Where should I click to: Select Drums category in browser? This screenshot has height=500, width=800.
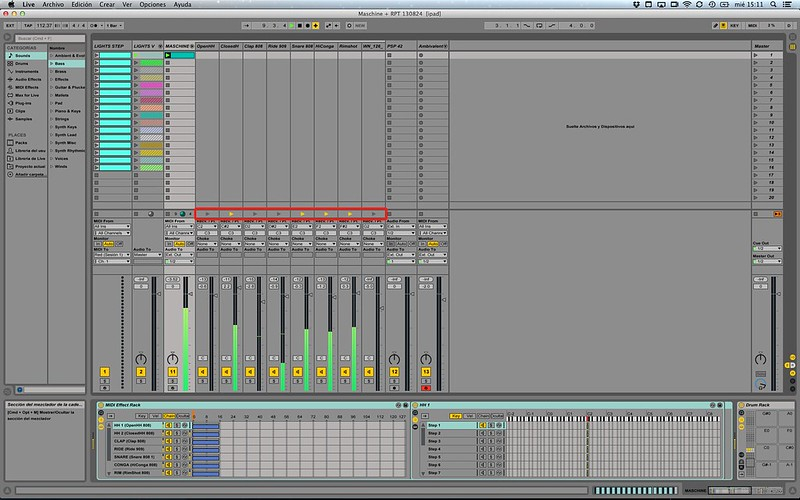21,63
